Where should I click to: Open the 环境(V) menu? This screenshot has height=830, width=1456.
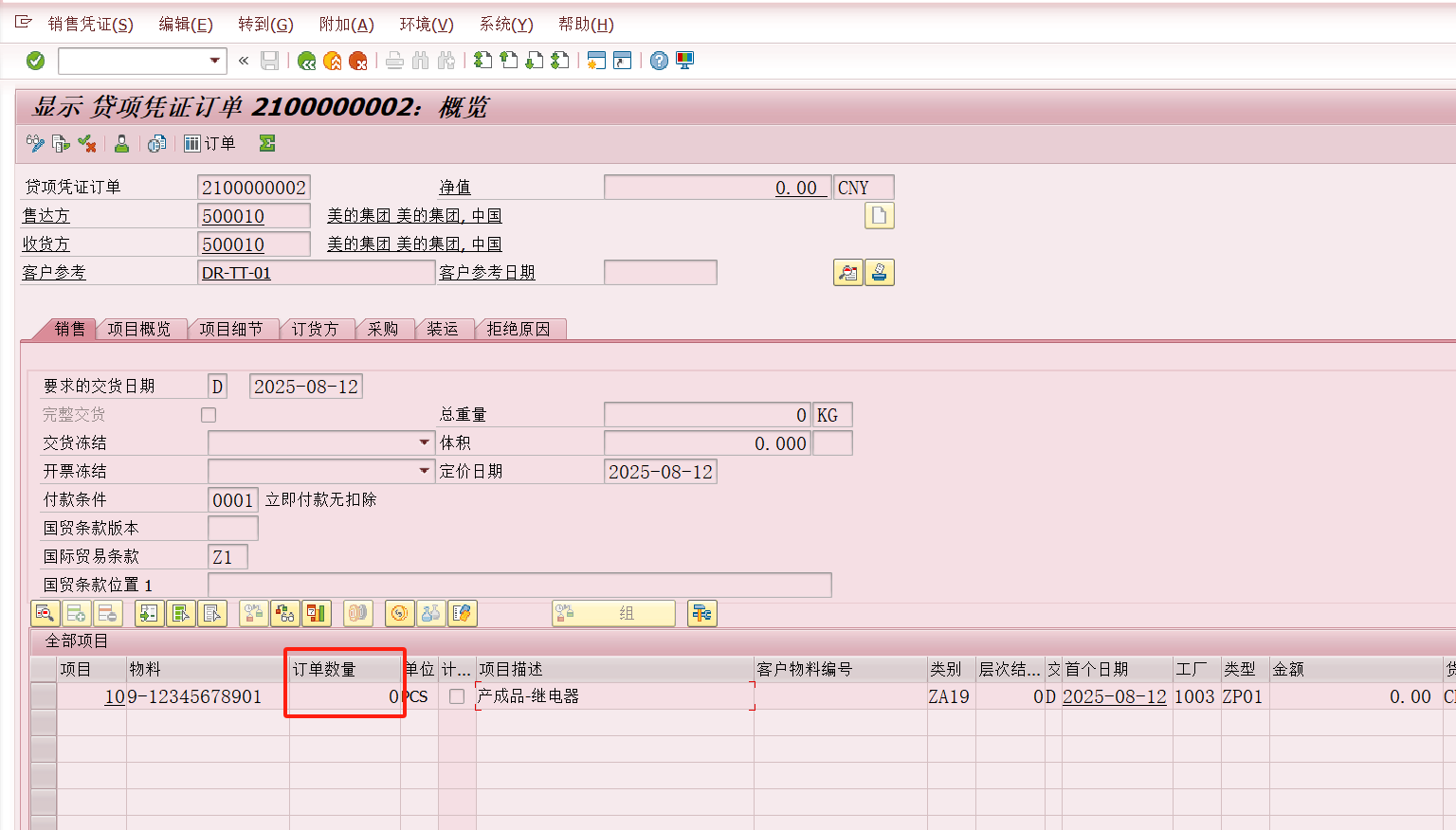pos(427,24)
